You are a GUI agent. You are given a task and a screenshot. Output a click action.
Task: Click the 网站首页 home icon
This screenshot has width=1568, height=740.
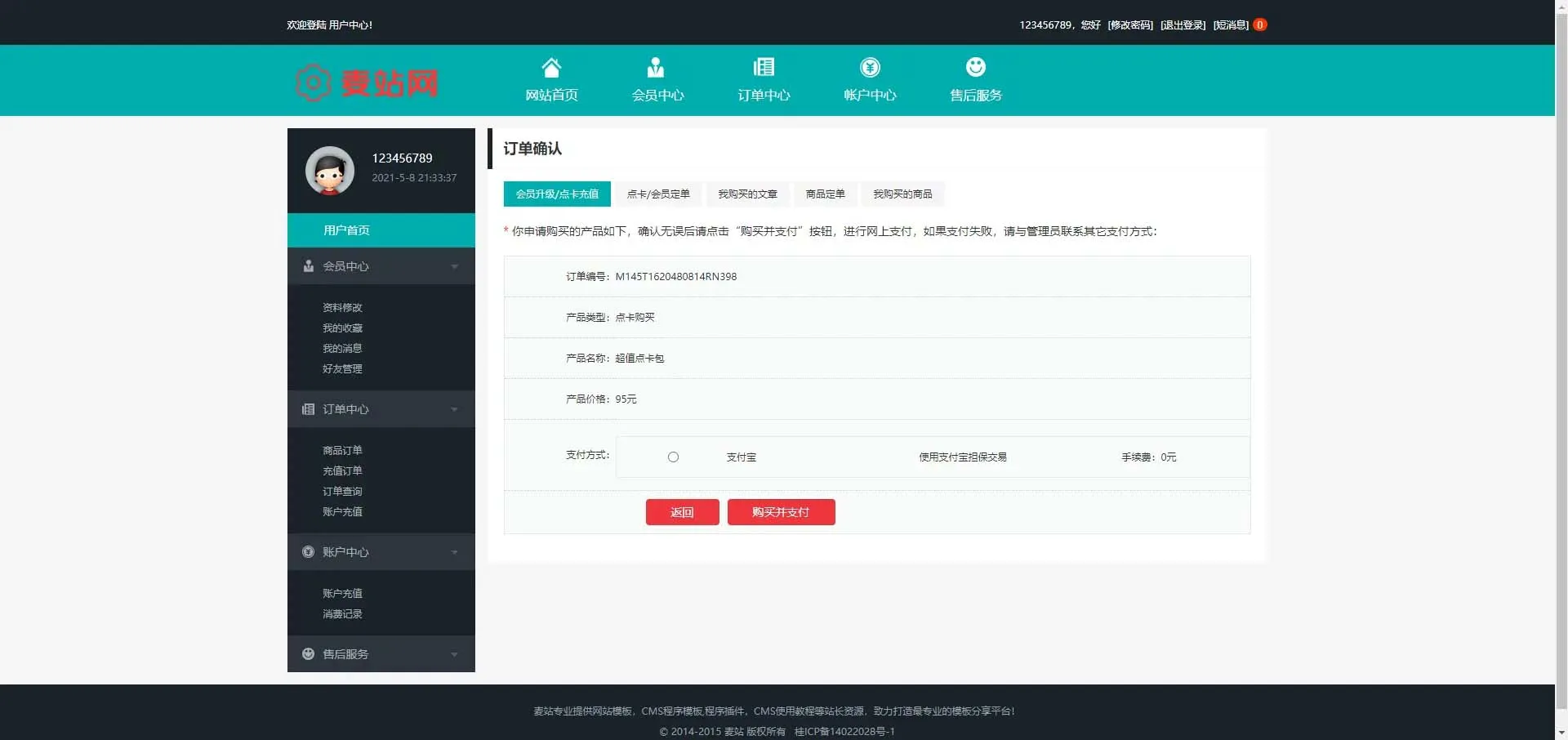pyautogui.click(x=551, y=67)
